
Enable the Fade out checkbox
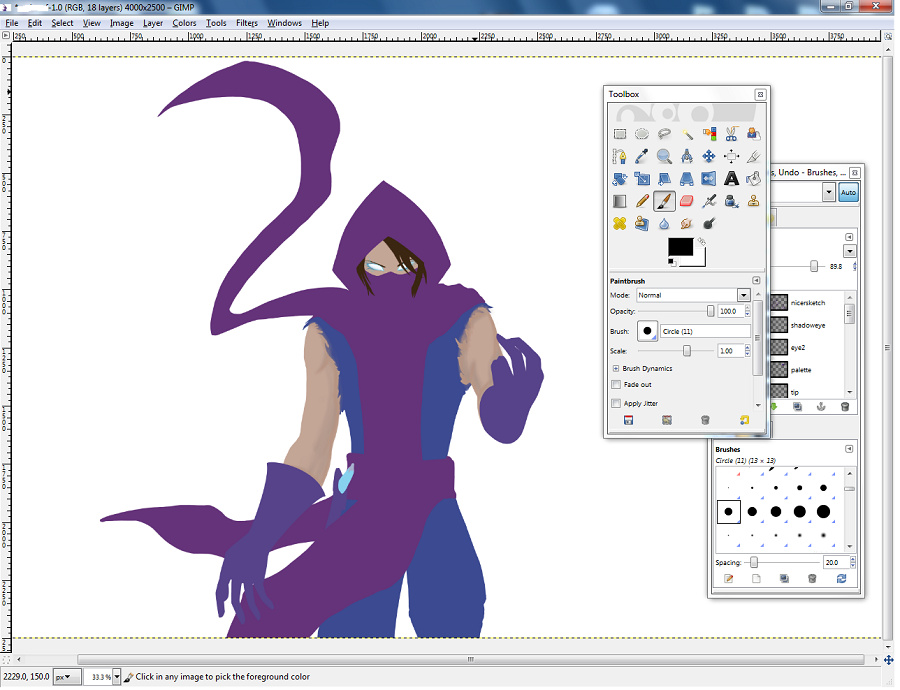pos(616,385)
